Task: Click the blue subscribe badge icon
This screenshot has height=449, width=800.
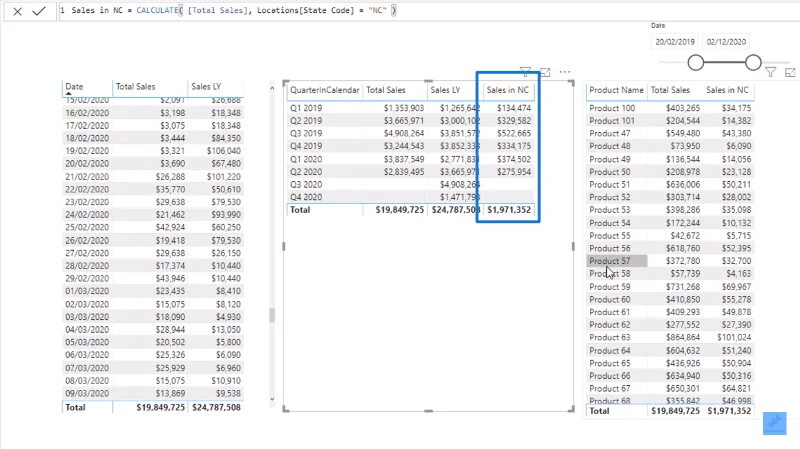Action: [774, 423]
